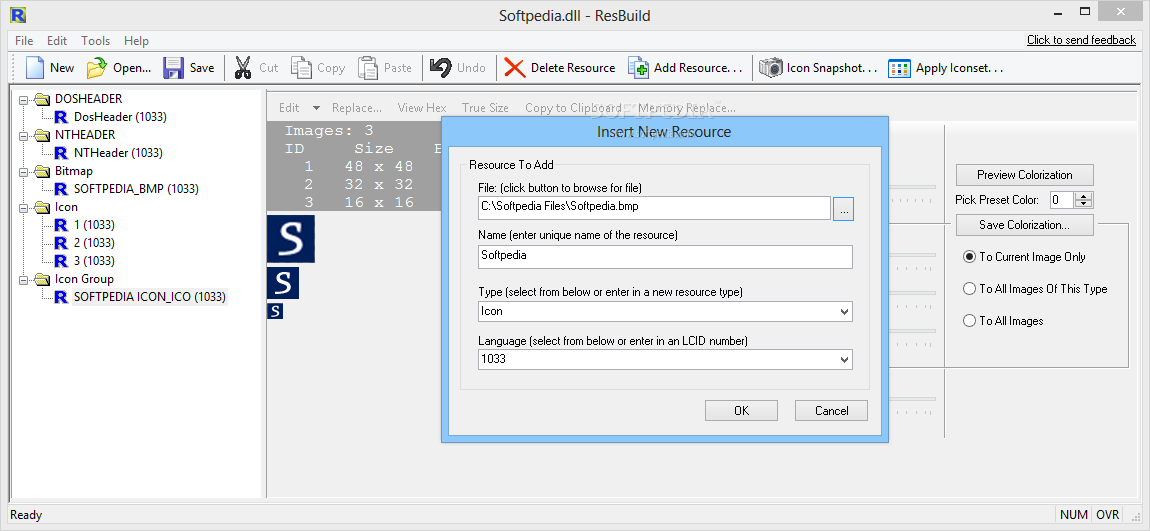Collapse the Icon tree node
The image size is (1150, 531).
pos(23,207)
